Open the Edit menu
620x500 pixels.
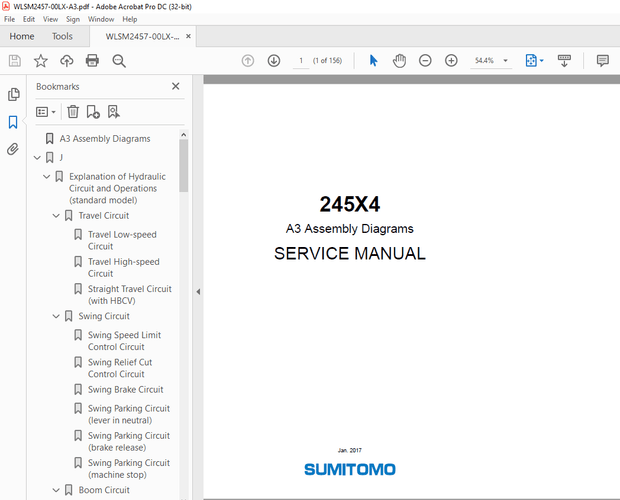click(28, 19)
